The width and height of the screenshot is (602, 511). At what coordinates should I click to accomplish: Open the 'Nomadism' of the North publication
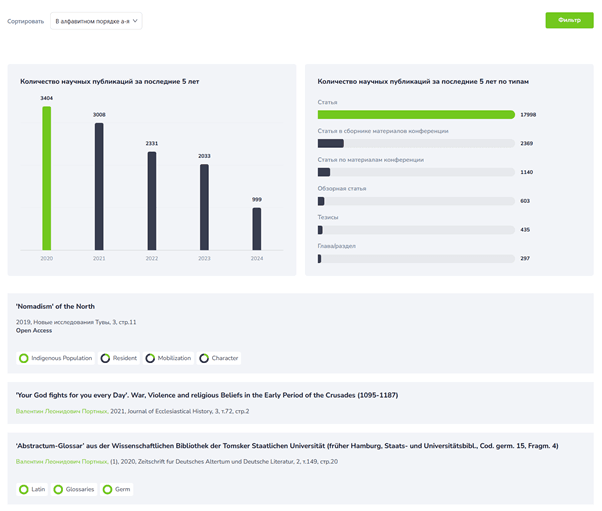(x=55, y=306)
